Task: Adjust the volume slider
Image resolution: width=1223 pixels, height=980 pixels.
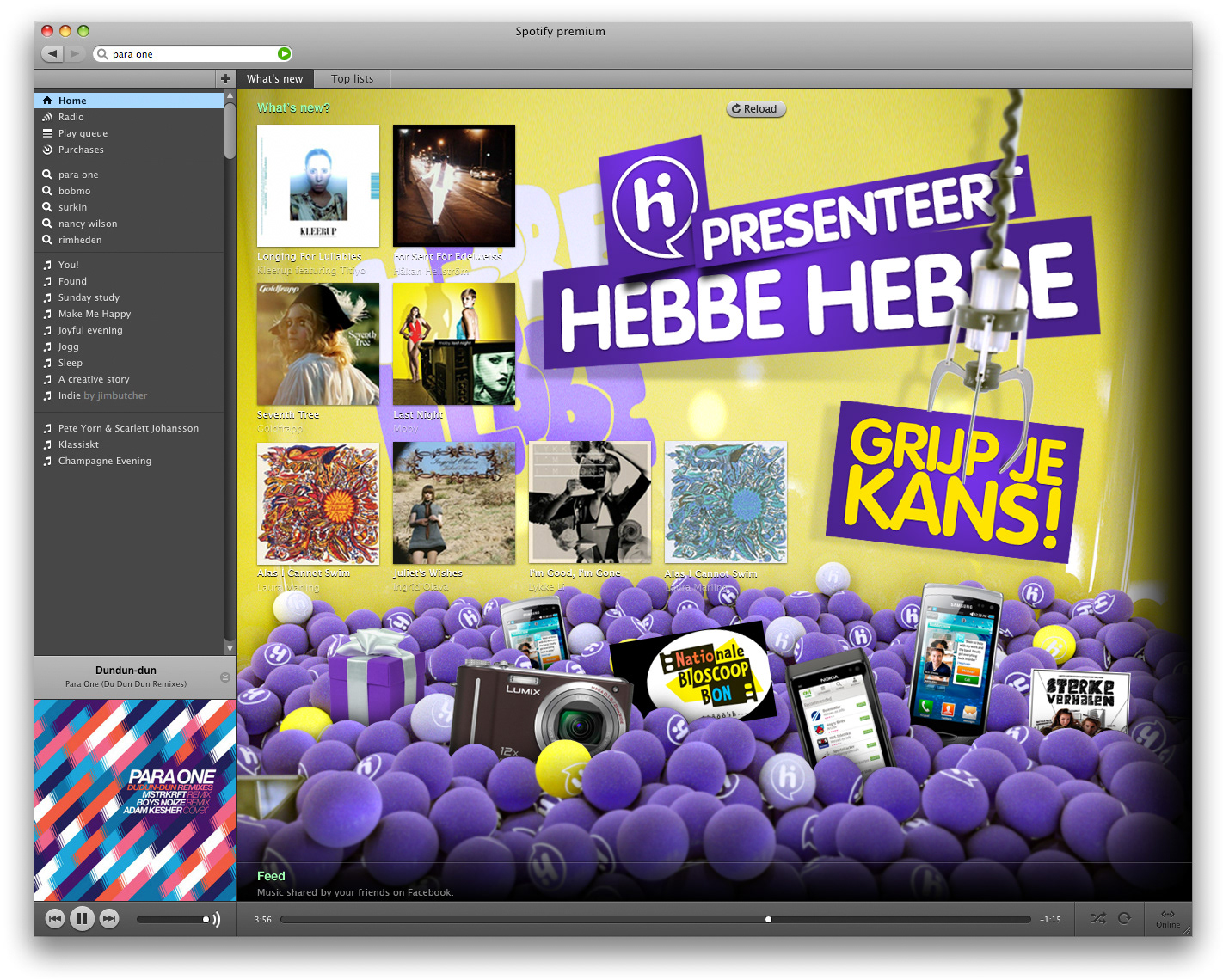Action: pos(173,919)
